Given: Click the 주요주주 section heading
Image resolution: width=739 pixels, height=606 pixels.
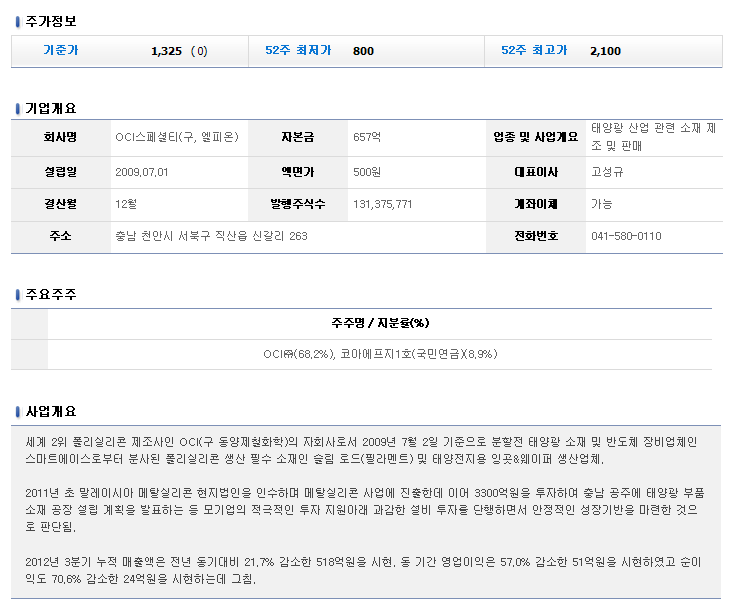Looking at the screenshot, I should tap(50, 295).
